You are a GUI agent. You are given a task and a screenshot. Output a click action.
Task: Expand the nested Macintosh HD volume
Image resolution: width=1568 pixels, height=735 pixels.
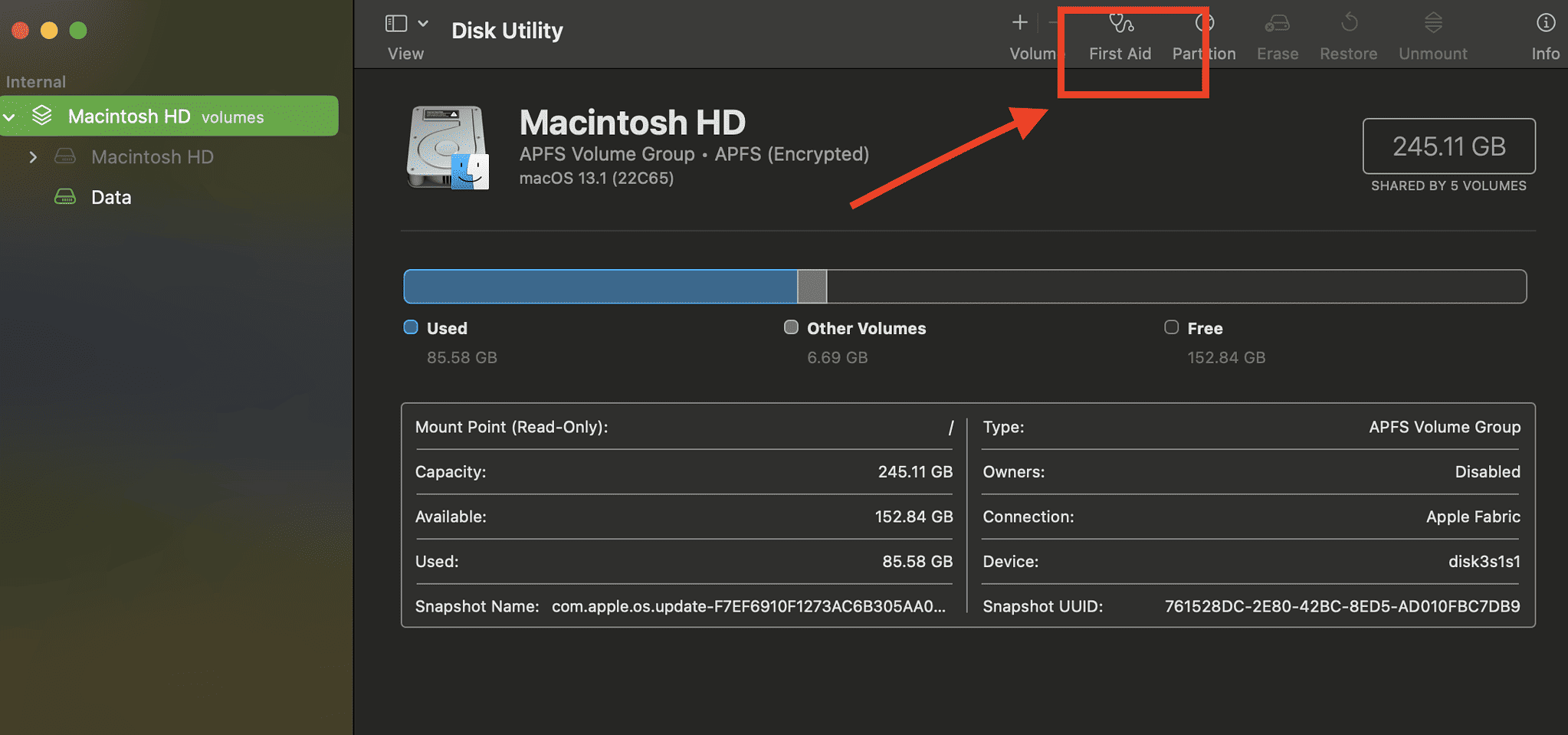coord(33,156)
